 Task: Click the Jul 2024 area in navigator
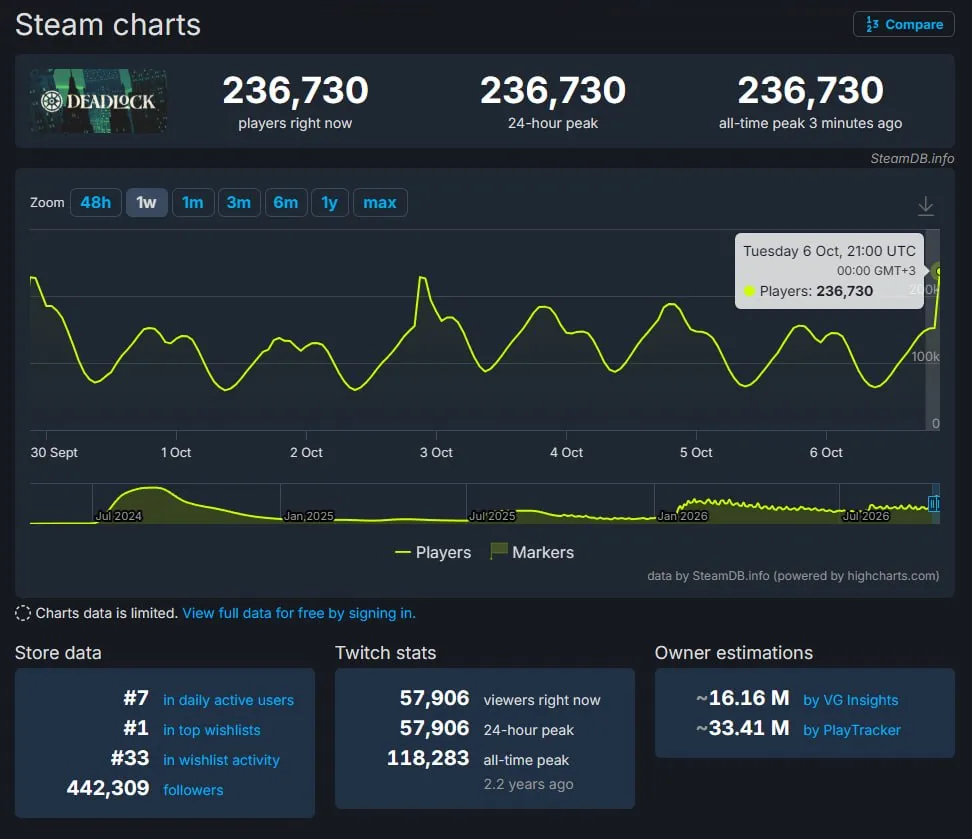pos(119,516)
